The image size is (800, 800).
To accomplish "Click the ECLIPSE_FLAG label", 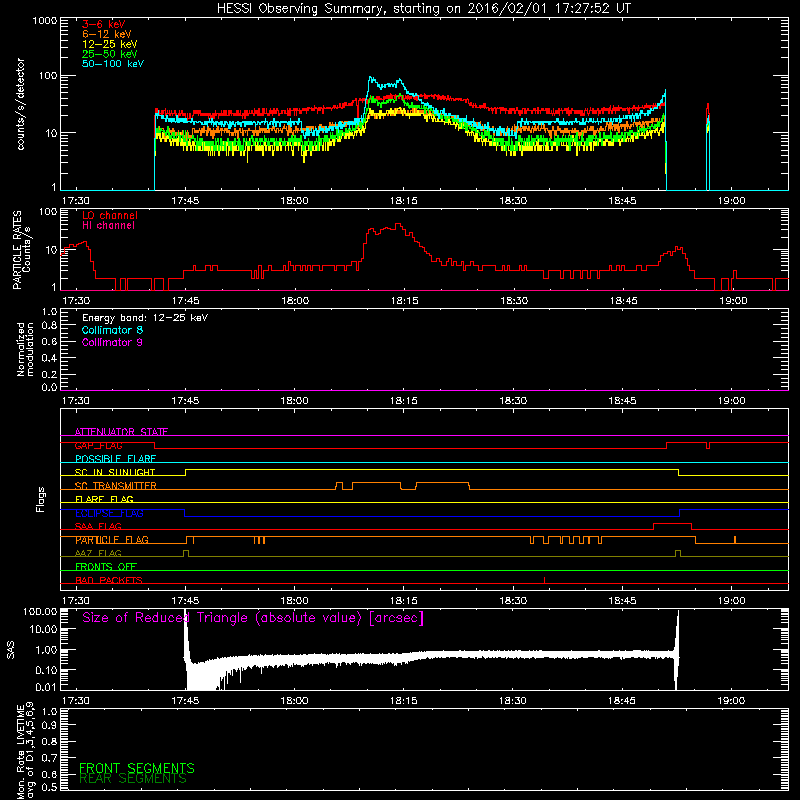I will tap(109, 513).
